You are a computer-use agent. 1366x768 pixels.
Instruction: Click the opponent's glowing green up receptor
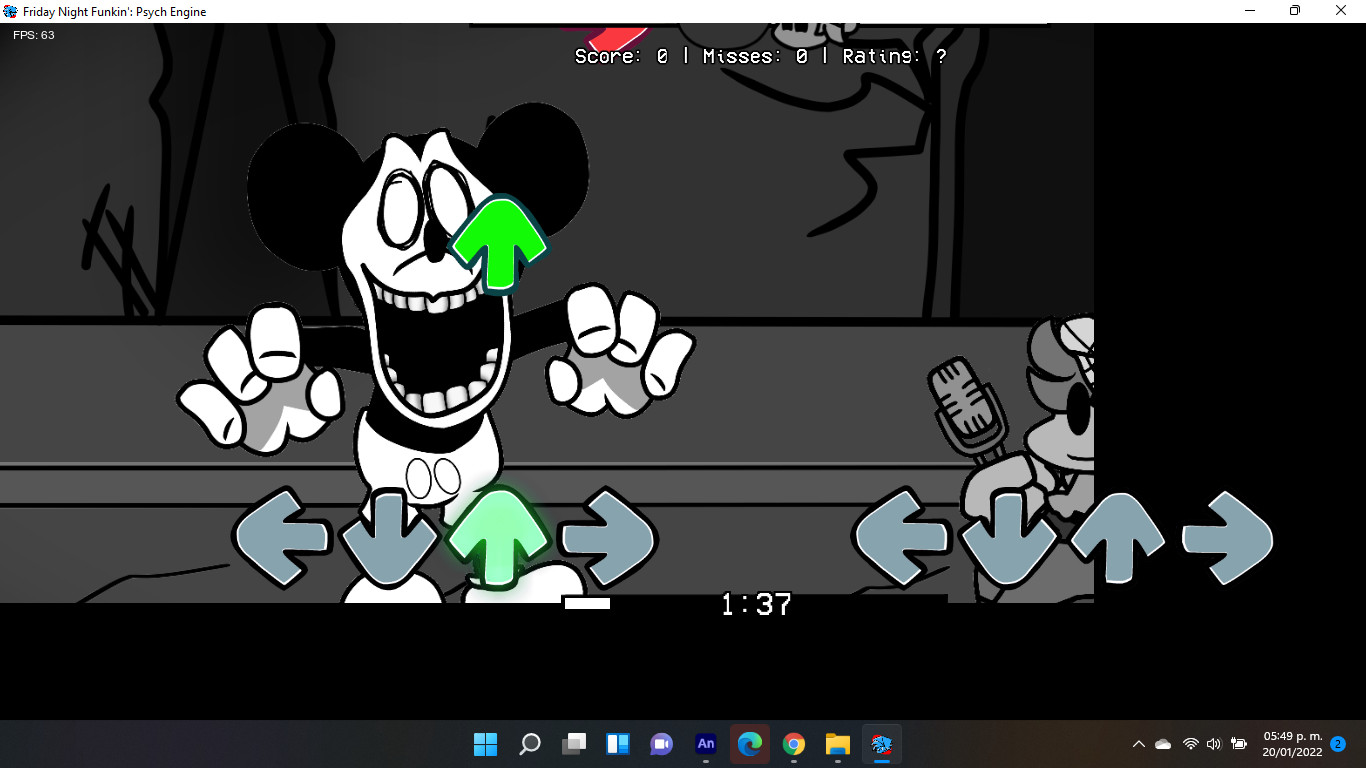(x=497, y=538)
